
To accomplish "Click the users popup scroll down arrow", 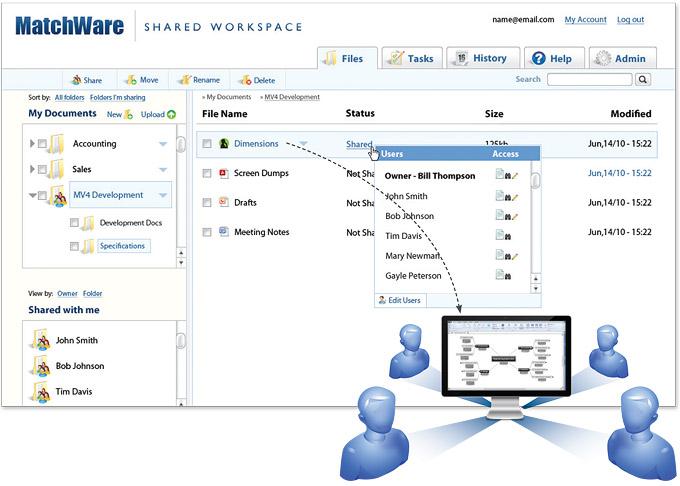I will (536, 288).
